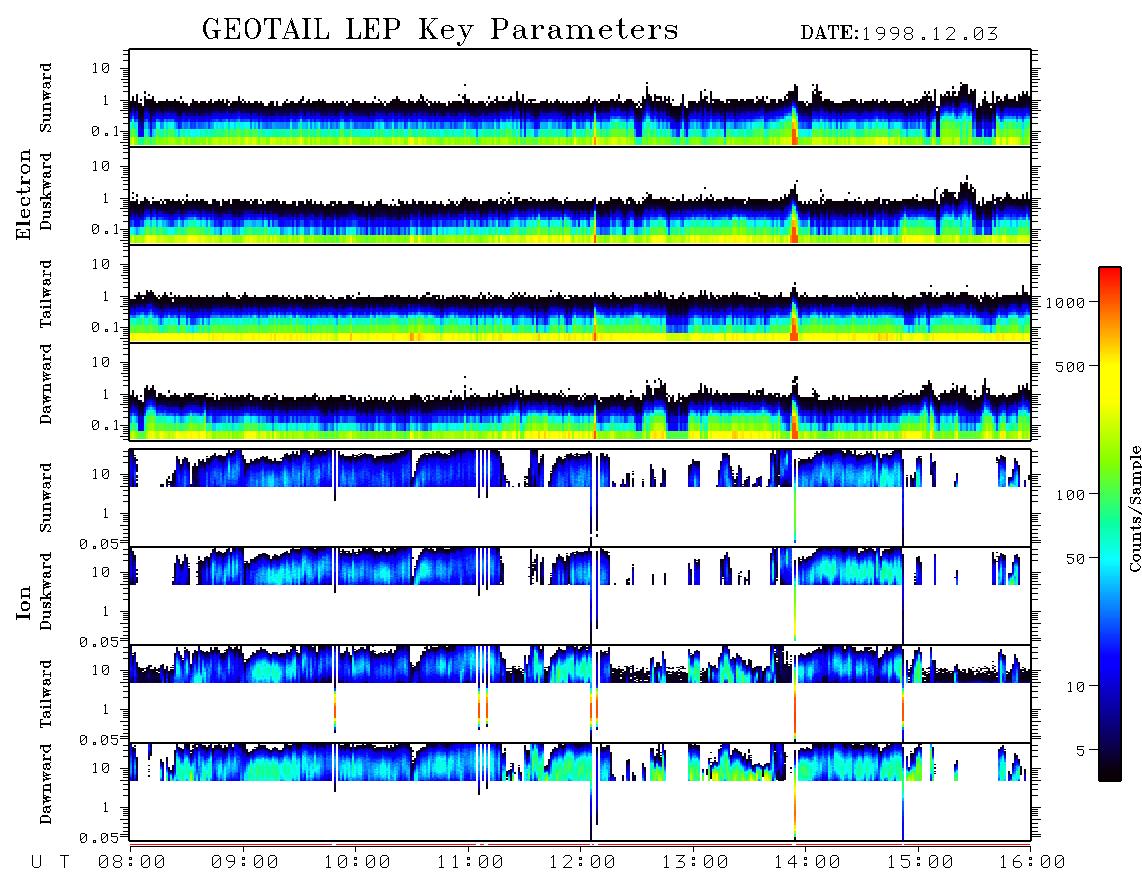Click the "500" colorbar tick label
The width and height of the screenshot is (1142, 880).
1071,366
